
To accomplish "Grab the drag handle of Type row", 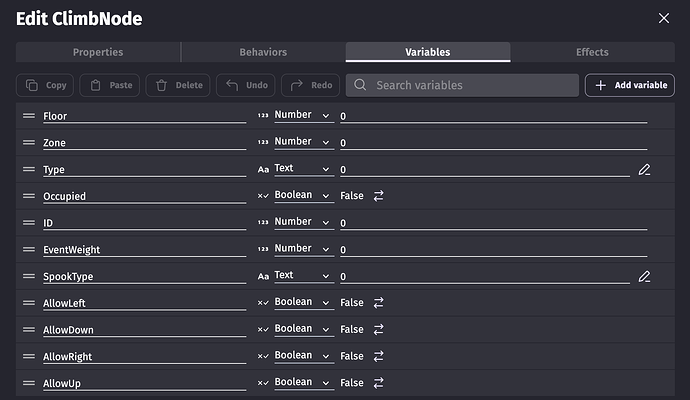I will coord(29,169).
